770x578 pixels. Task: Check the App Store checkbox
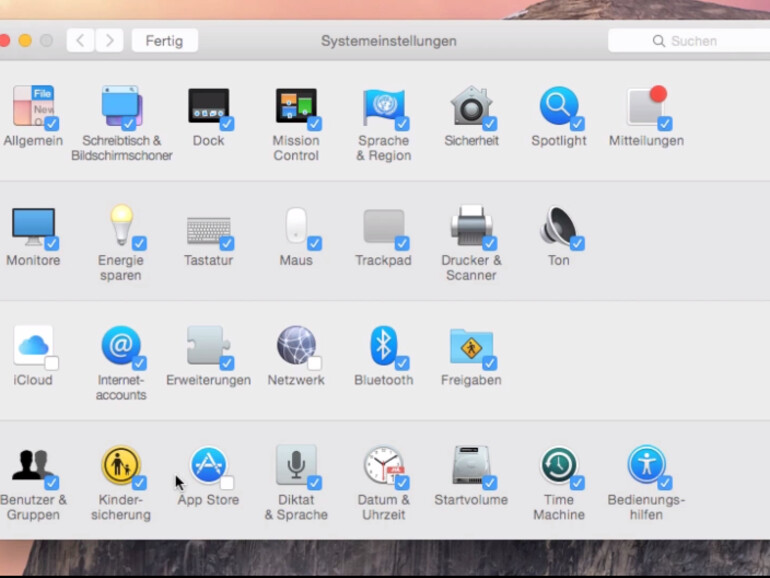[x=227, y=483]
